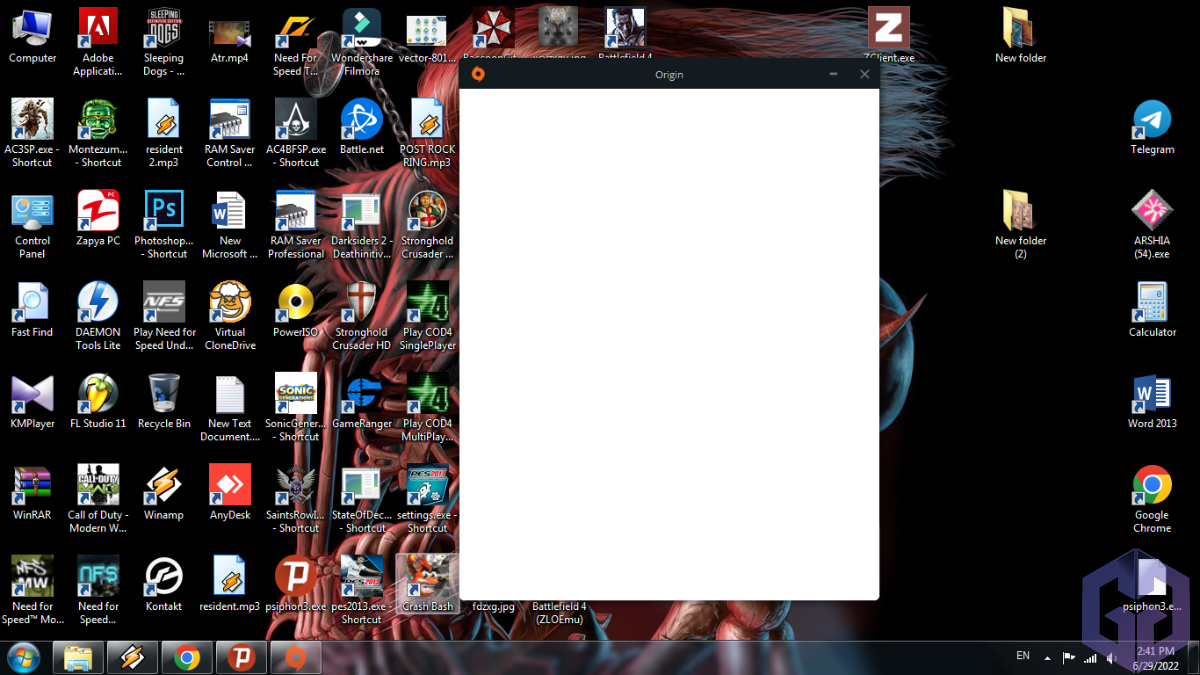Viewport: 1200px width, 675px height.
Task: Open Action Center flag tray icon
Action: pyautogui.click(x=1068, y=658)
